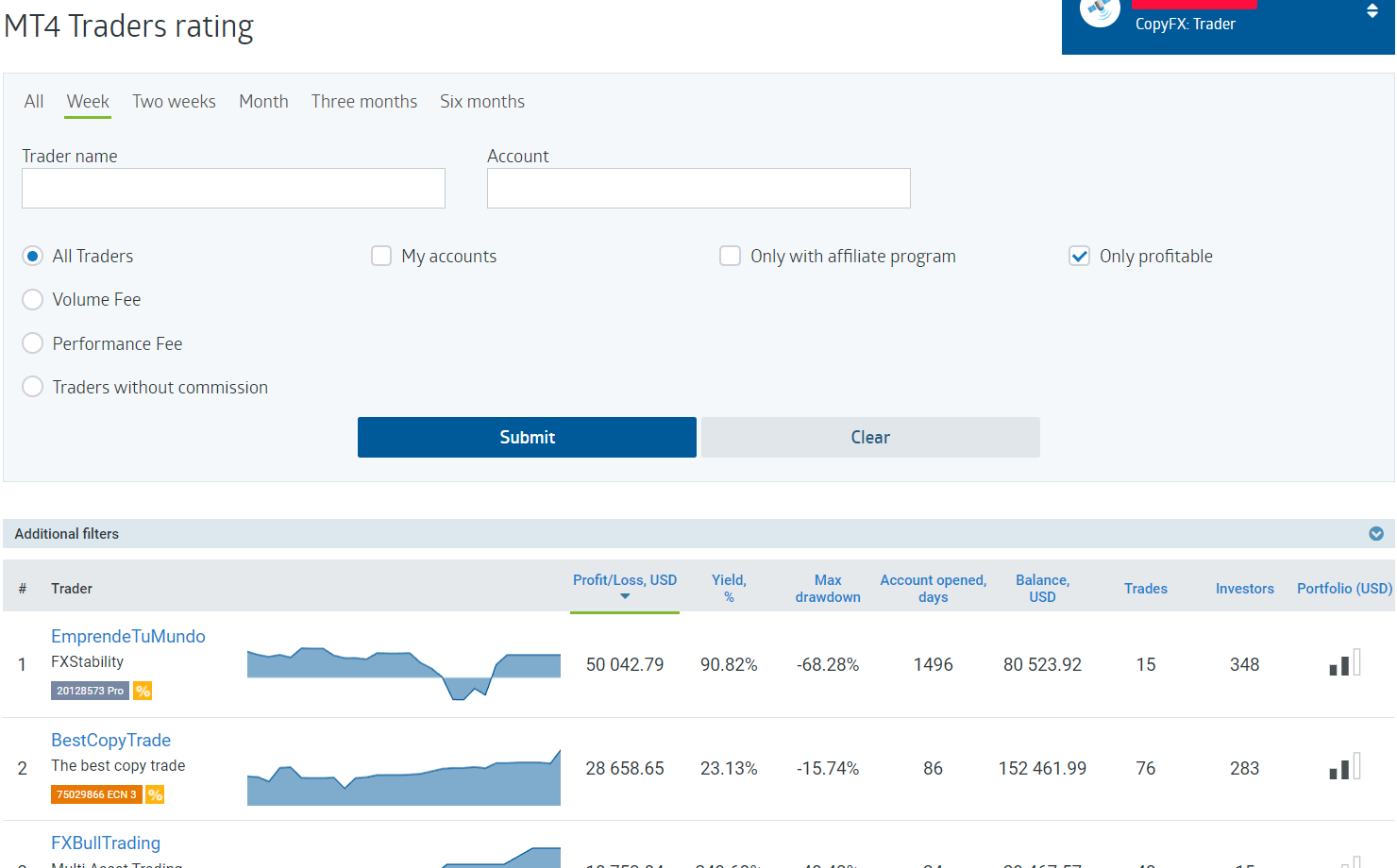Open the CopyFX Trader account switcher arrows
Image resolution: width=1397 pixels, height=868 pixels.
click(1372, 11)
